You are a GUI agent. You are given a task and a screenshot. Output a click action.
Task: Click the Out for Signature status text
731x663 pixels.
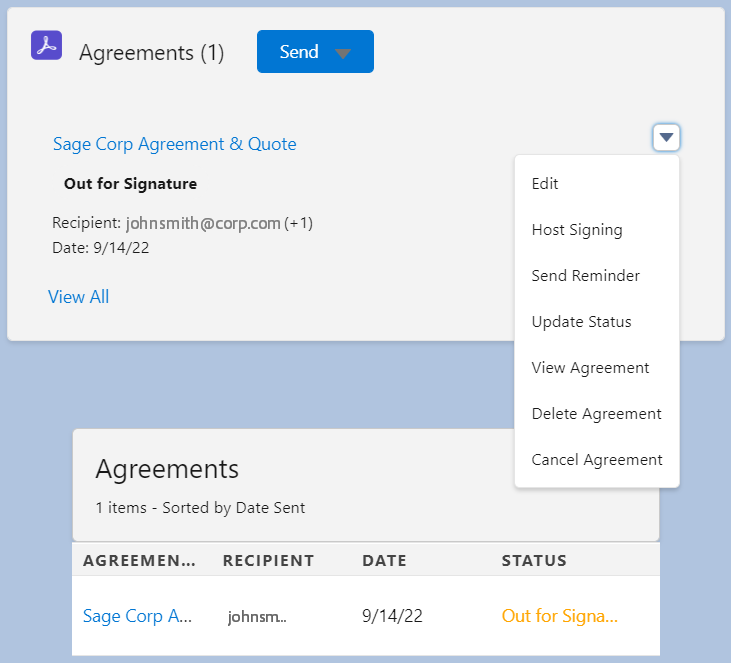pos(131,184)
